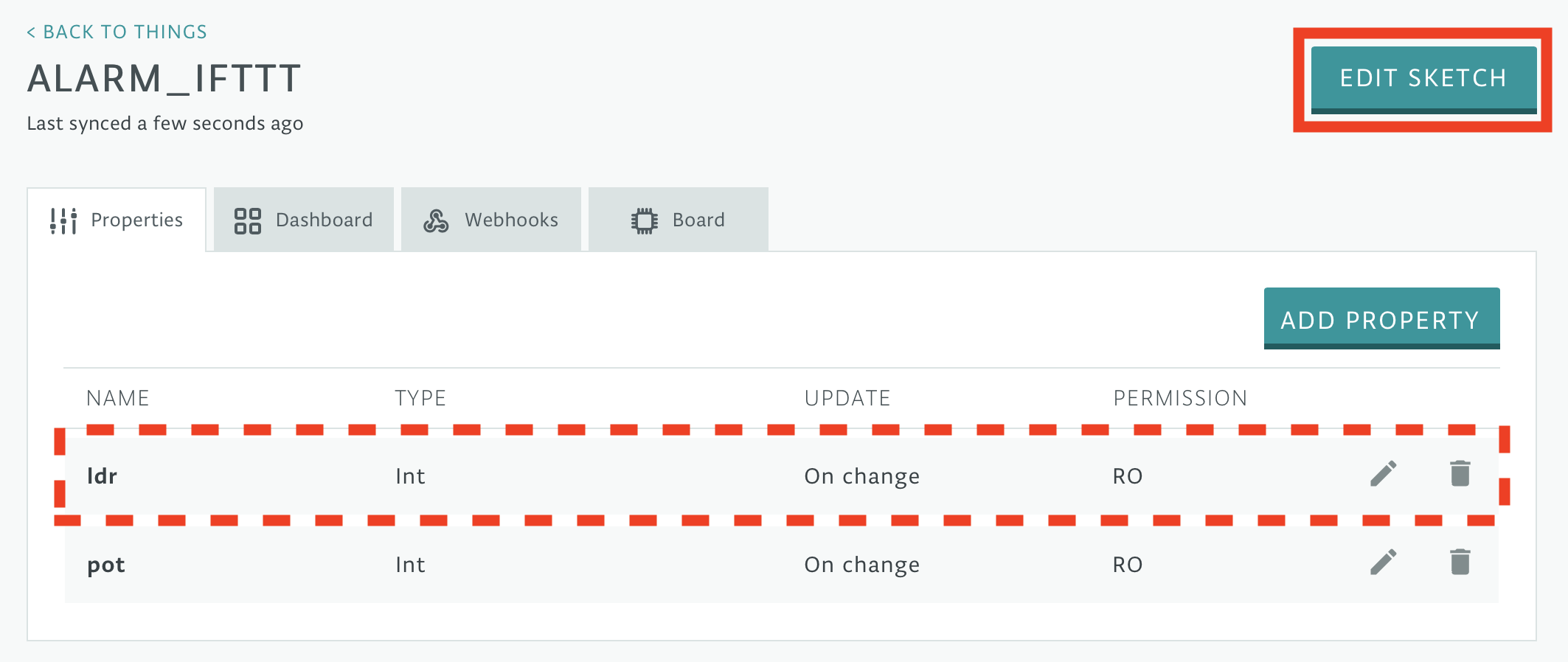Open the Properties tab
Image resolution: width=1568 pixels, height=662 pixels.
pyautogui.click(x=117, y=220)
